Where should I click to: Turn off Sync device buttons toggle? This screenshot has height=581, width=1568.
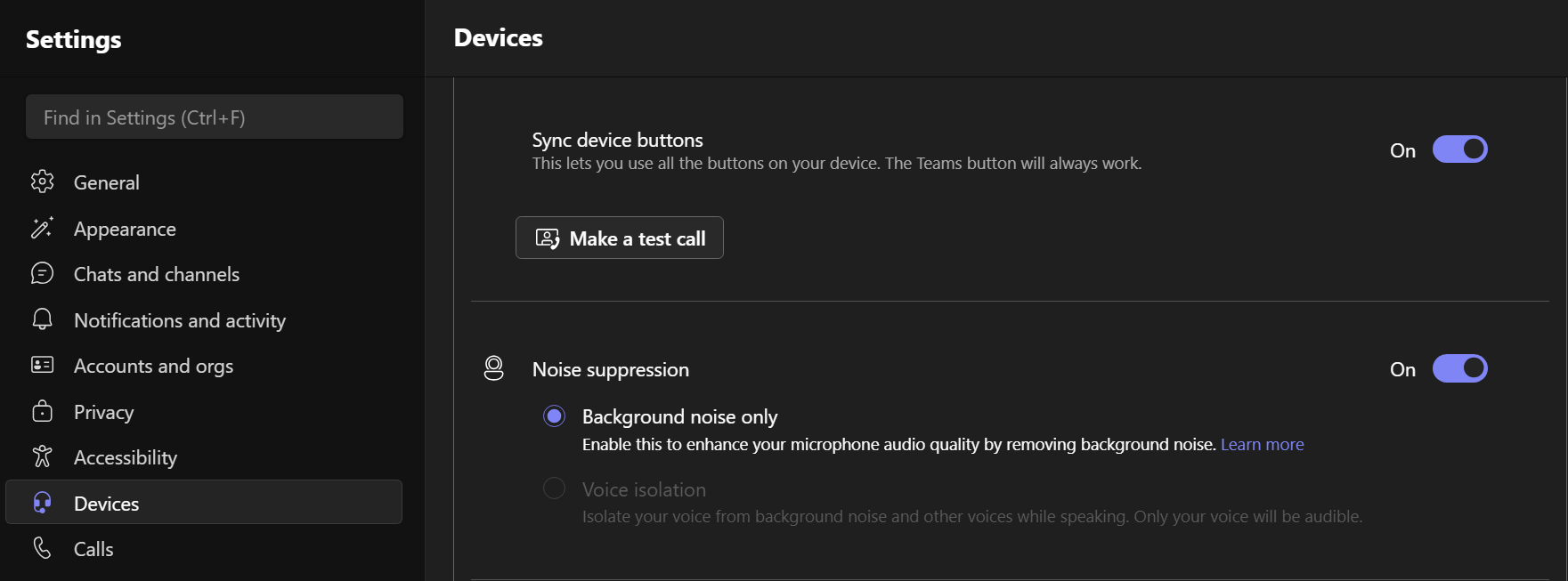[1459, 149]
